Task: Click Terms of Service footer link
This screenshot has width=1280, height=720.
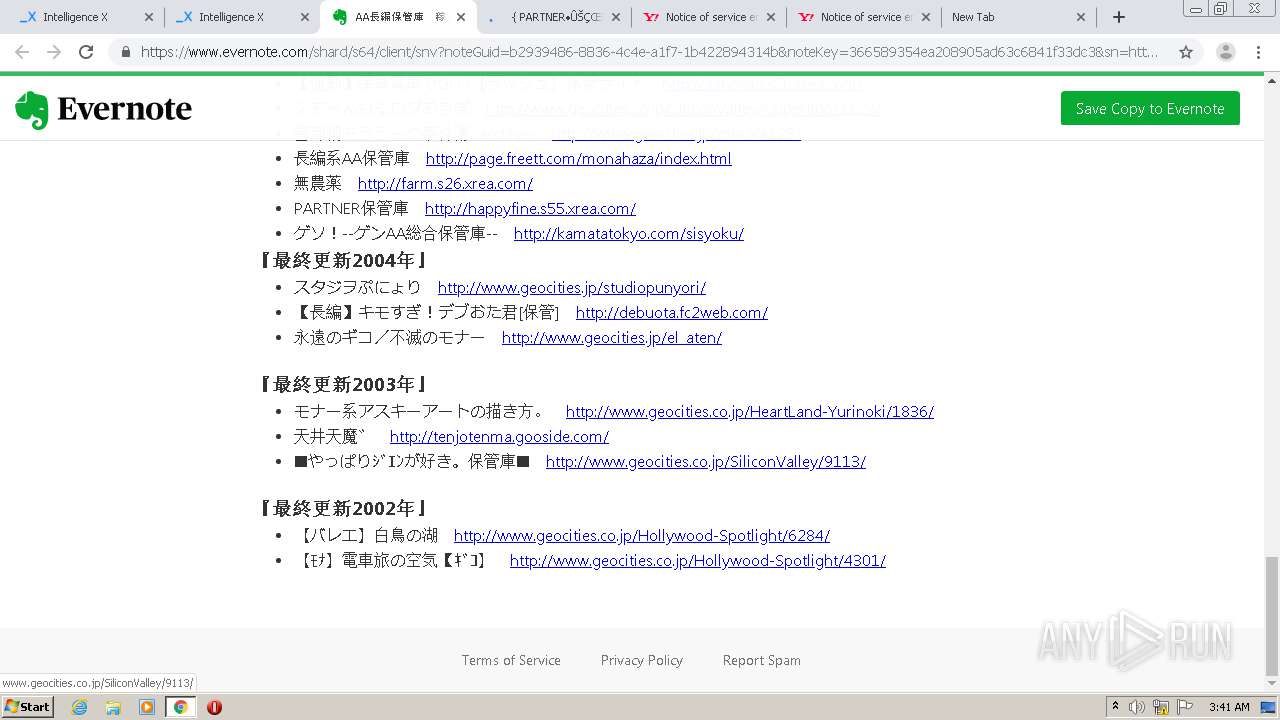Action: point(511,660)
